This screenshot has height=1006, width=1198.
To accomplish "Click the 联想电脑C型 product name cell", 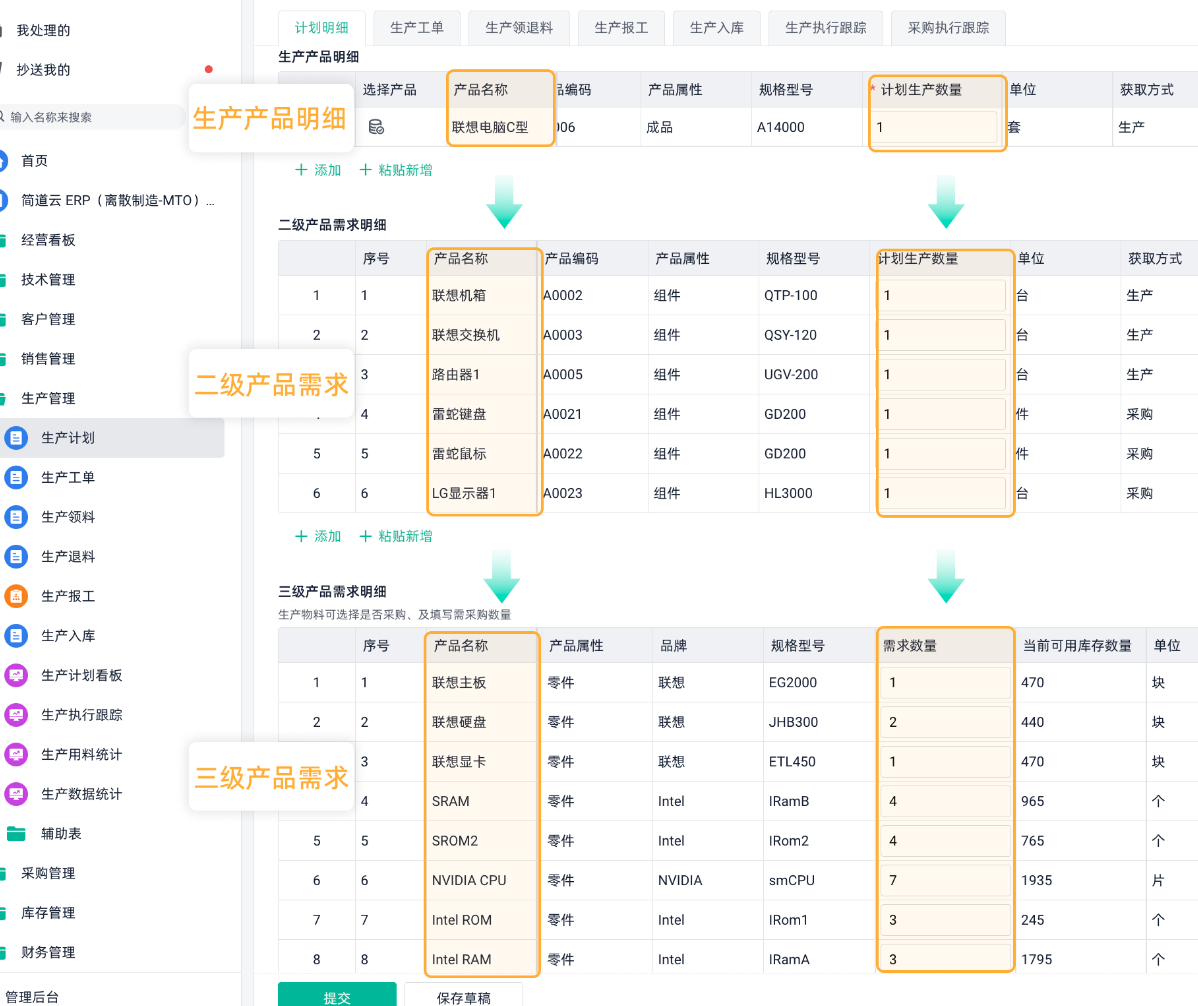I will coord(490,128).
